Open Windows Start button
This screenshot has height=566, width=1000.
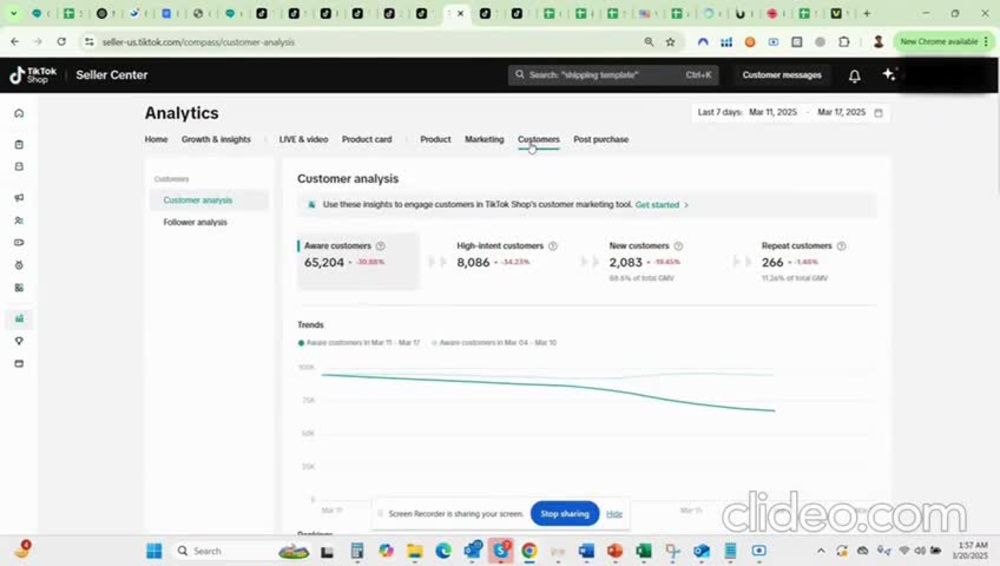click(154, 551)
